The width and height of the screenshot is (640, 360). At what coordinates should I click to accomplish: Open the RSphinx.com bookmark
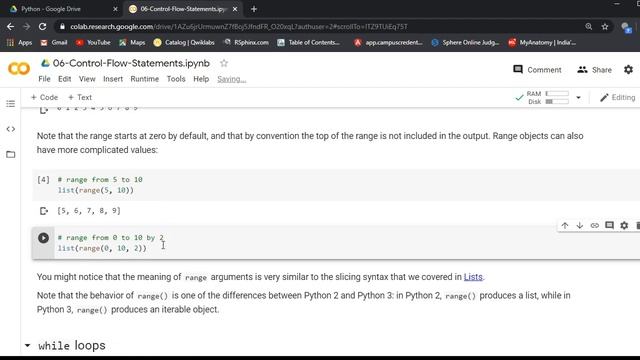(246, 42)
